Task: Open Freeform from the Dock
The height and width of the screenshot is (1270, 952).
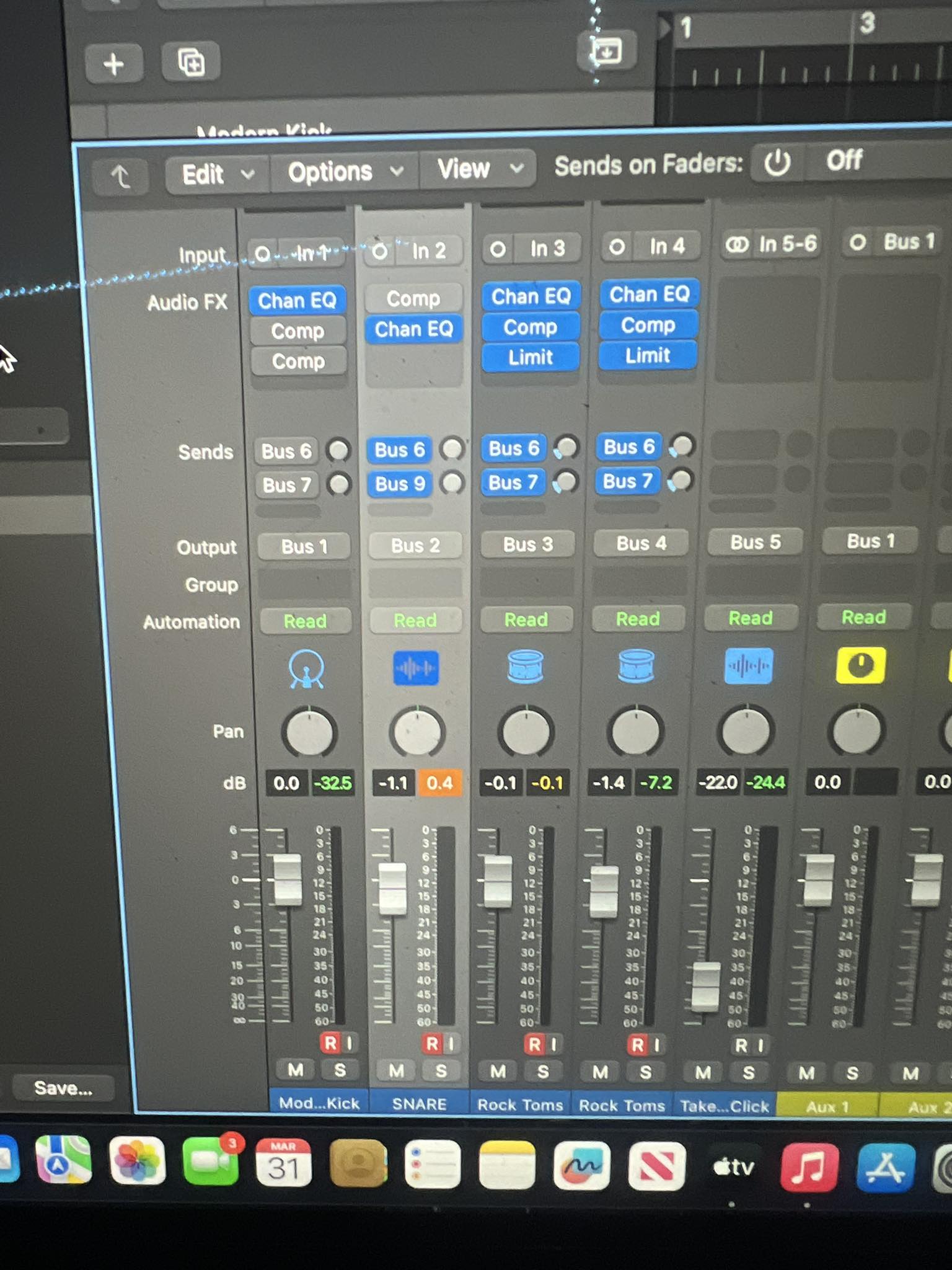Action: 581,1166
